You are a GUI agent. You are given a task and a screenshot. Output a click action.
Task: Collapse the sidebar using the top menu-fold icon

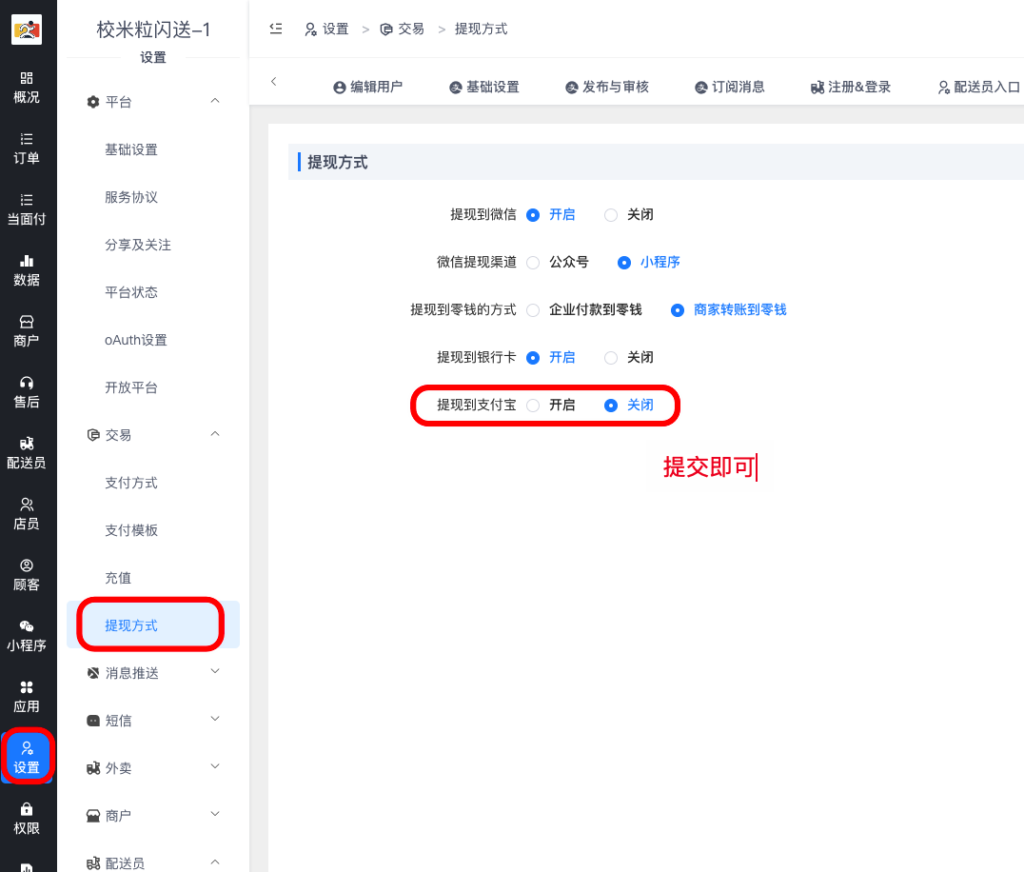click(x=276, y=29)
